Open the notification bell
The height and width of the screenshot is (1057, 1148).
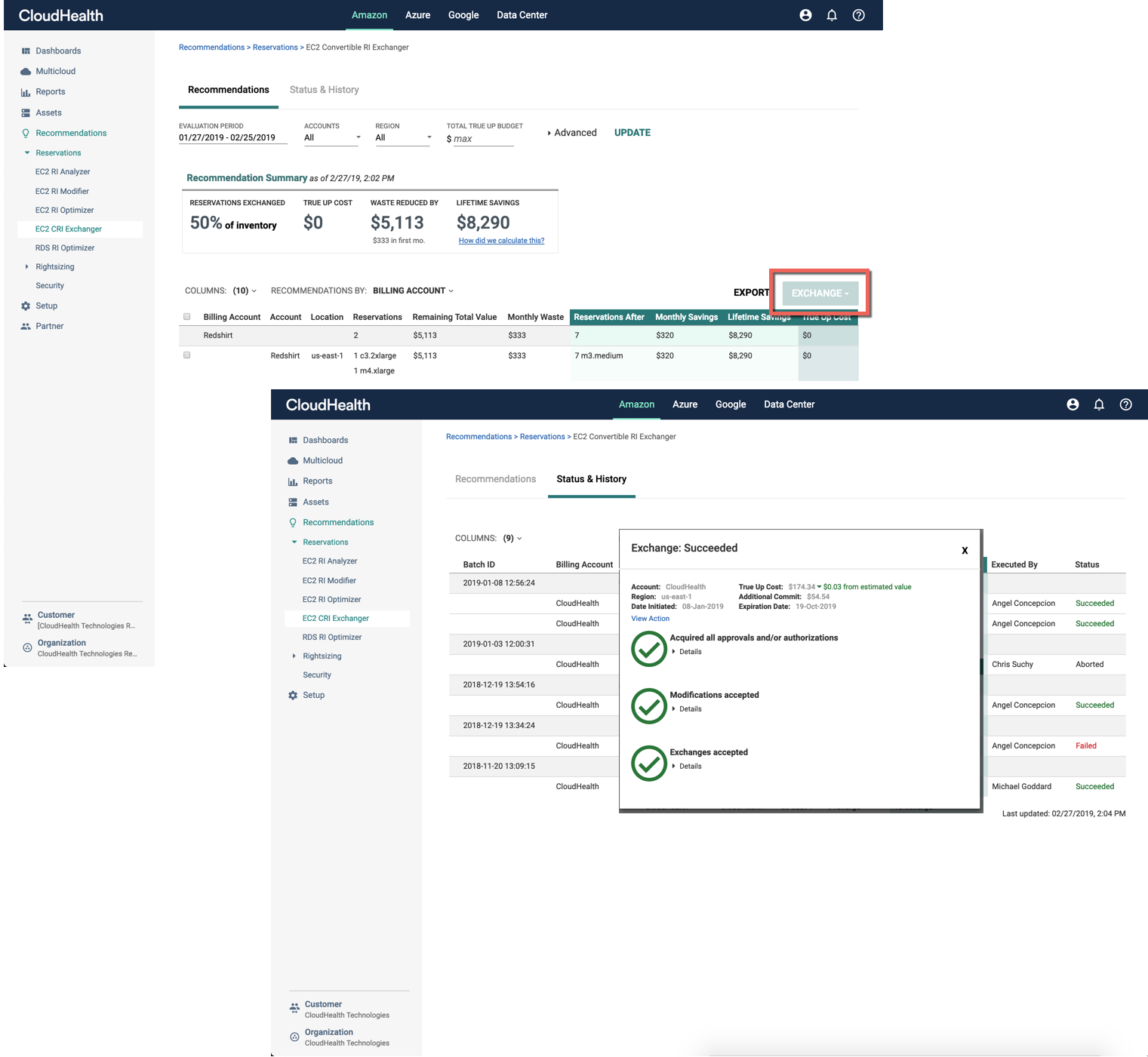(832, 14)
